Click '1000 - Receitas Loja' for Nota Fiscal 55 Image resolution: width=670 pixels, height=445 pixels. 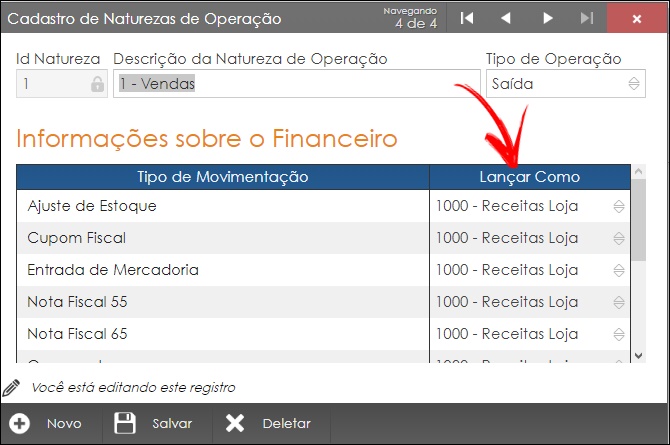507,302
